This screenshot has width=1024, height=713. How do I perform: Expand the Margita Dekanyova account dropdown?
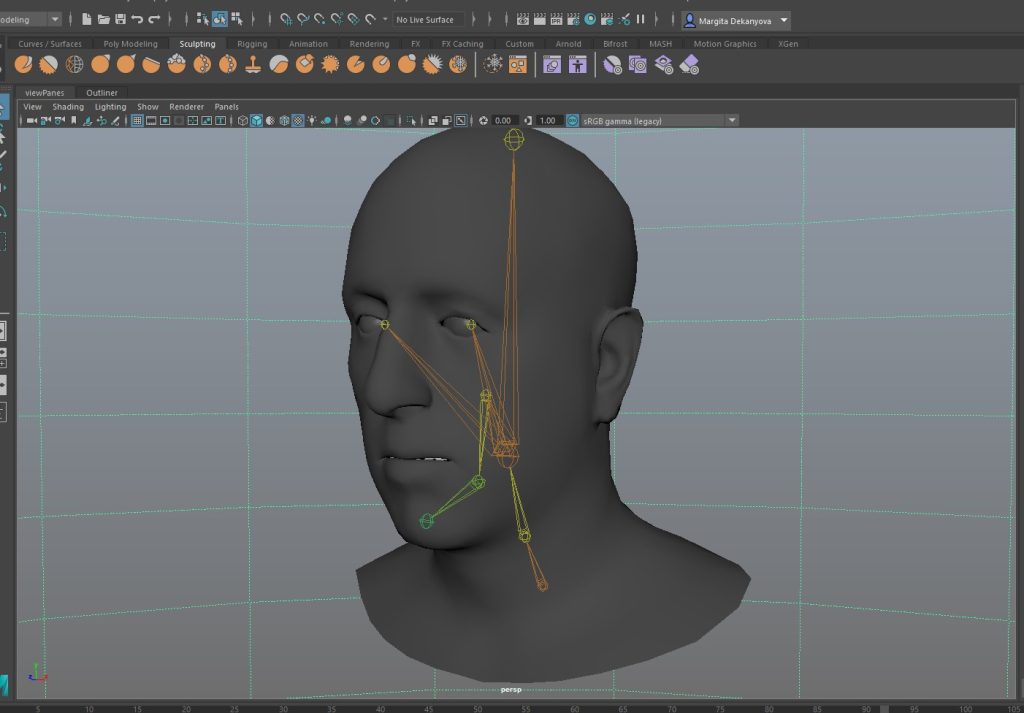784,20
